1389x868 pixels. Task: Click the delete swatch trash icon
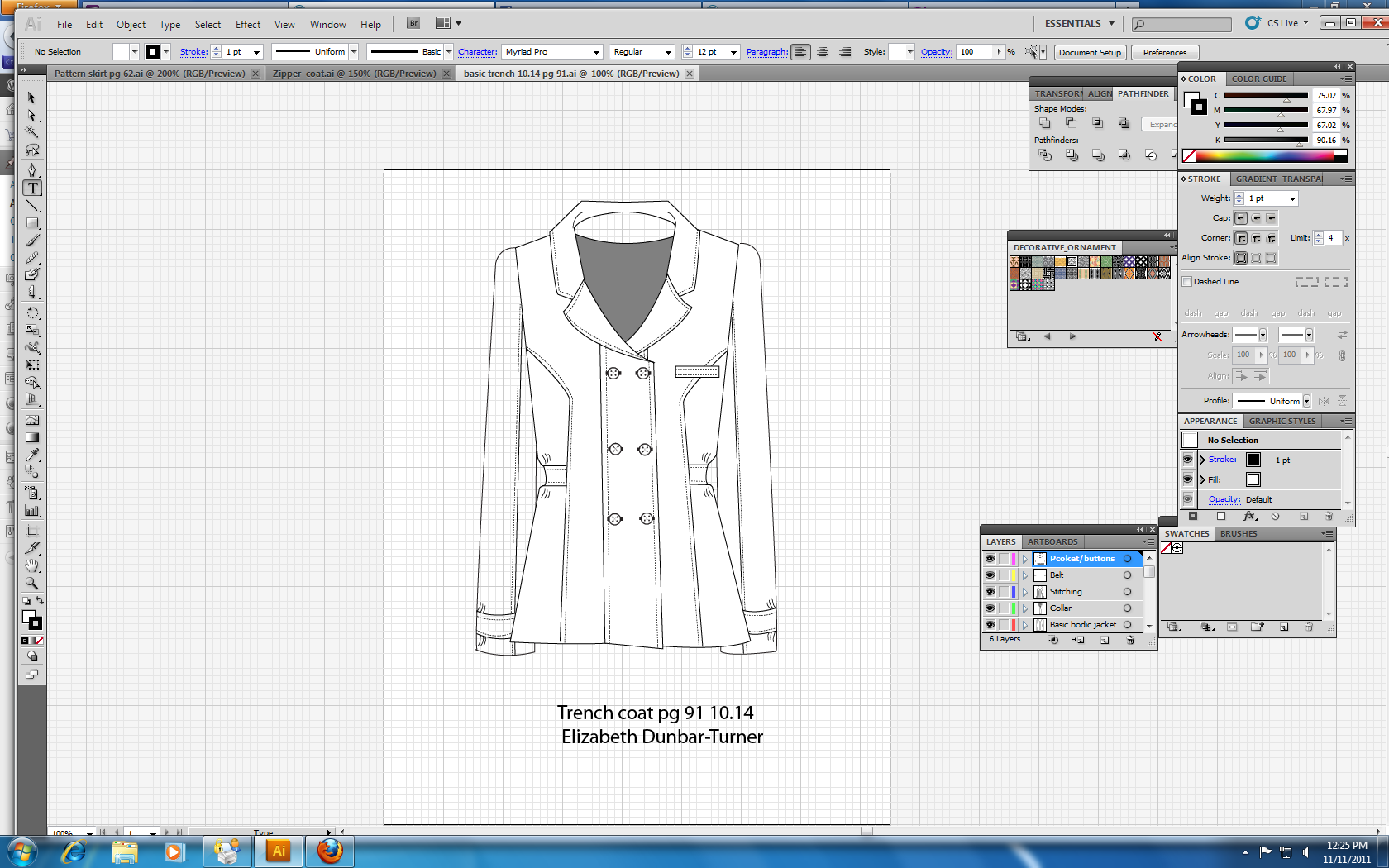(1308, 627)
